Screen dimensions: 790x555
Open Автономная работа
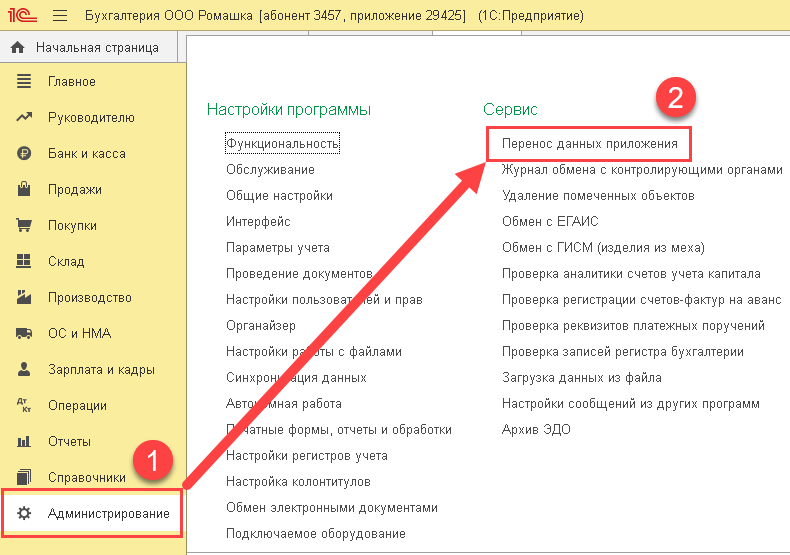click(x=284, y=404)
